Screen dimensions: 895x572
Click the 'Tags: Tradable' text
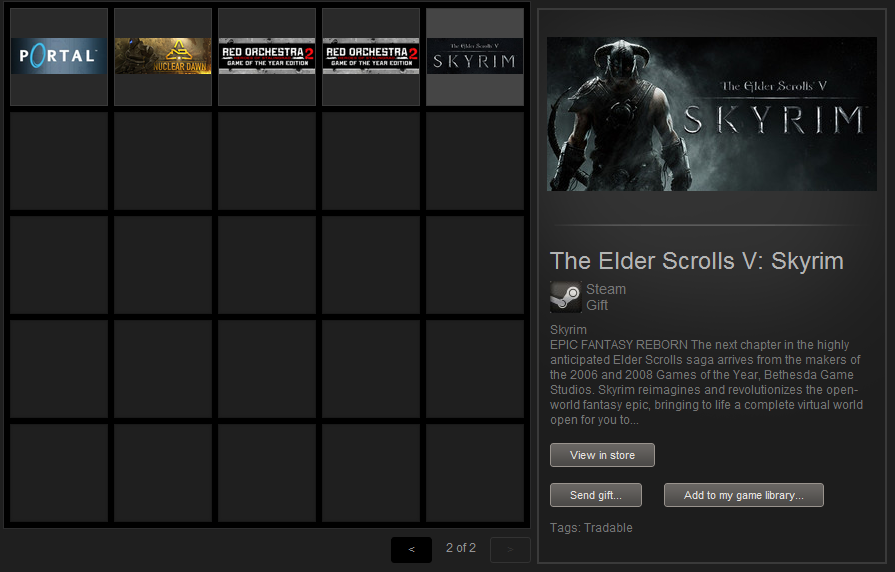coord(591,527)
